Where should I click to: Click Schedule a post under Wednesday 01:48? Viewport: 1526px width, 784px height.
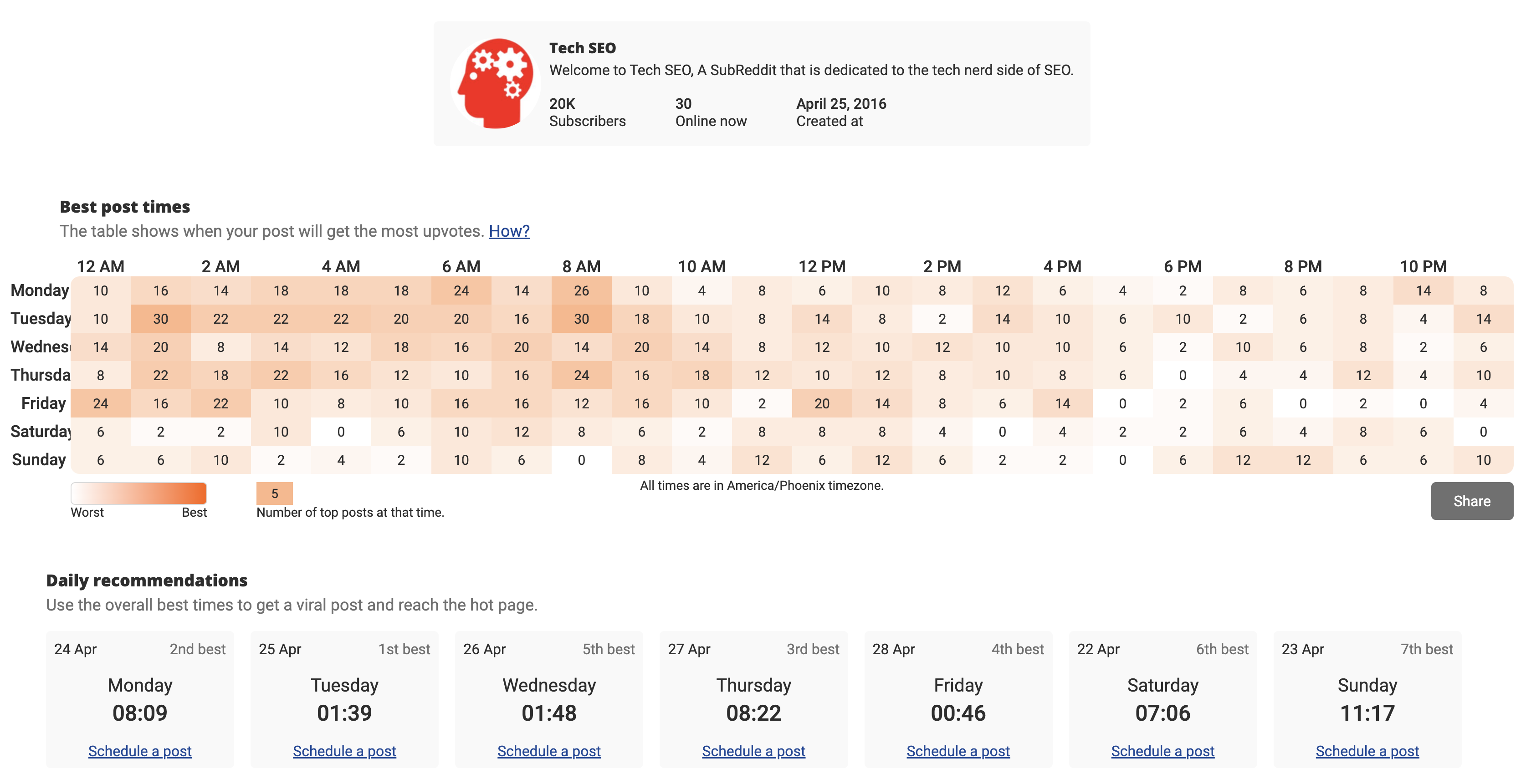click(x=548, y=751)
